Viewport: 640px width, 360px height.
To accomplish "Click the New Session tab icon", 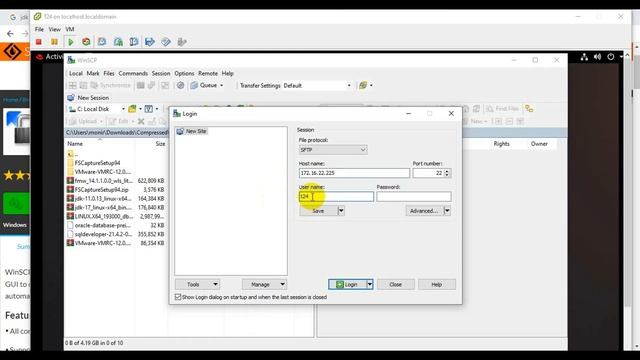I will (x=71, y=98).
